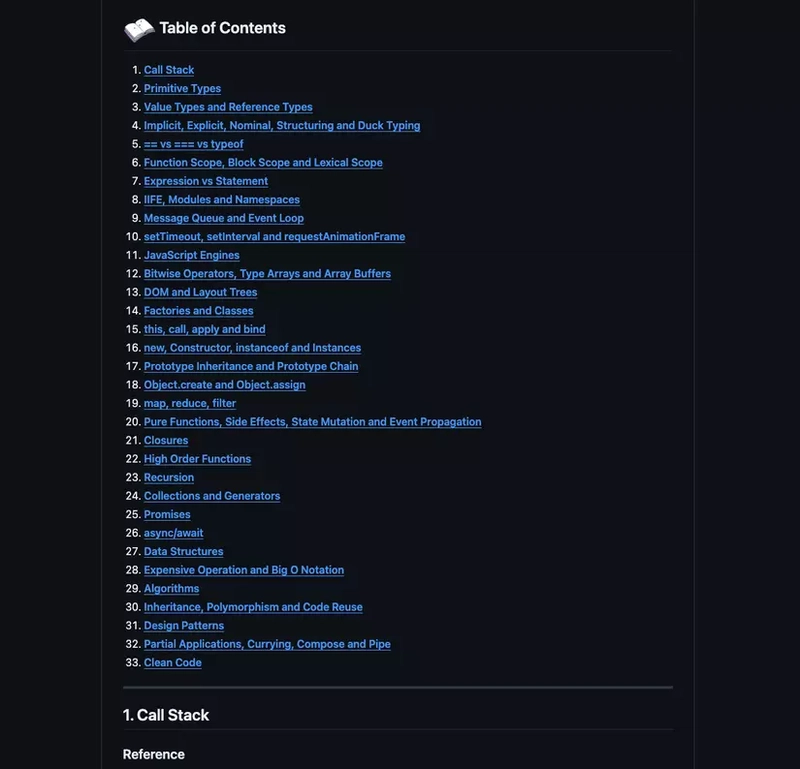
Task: Select the == vs === vs typeof link
Action: tap(193, 144)
